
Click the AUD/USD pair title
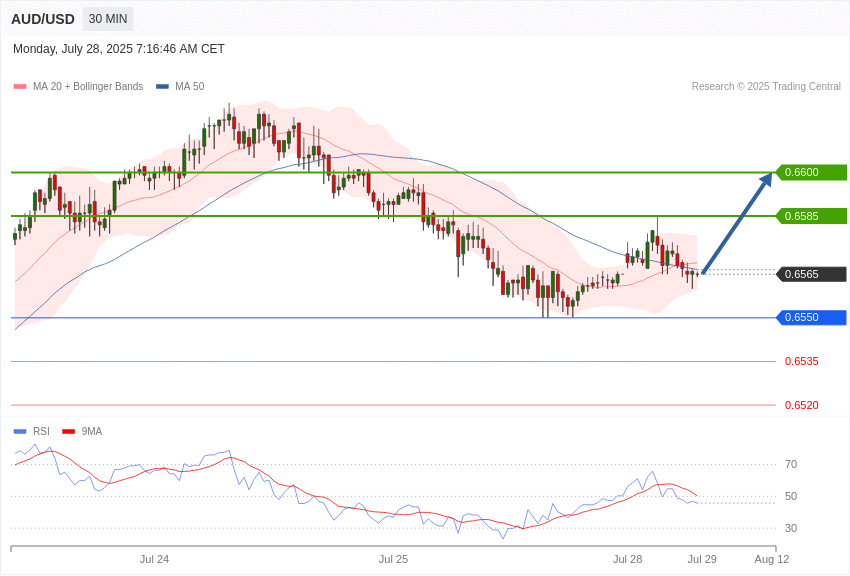tap(43, 19)
